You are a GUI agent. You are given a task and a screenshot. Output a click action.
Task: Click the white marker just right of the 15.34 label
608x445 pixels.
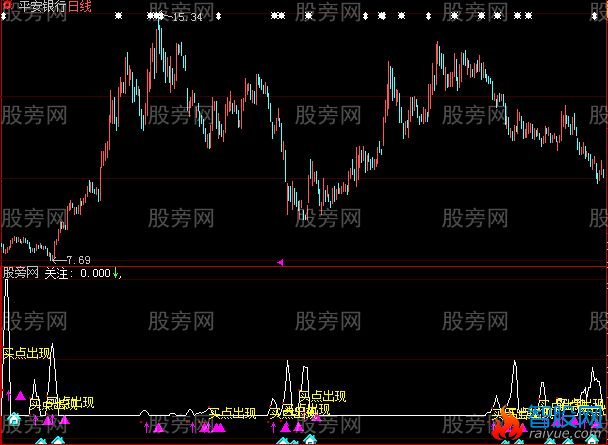click(218, 16)
